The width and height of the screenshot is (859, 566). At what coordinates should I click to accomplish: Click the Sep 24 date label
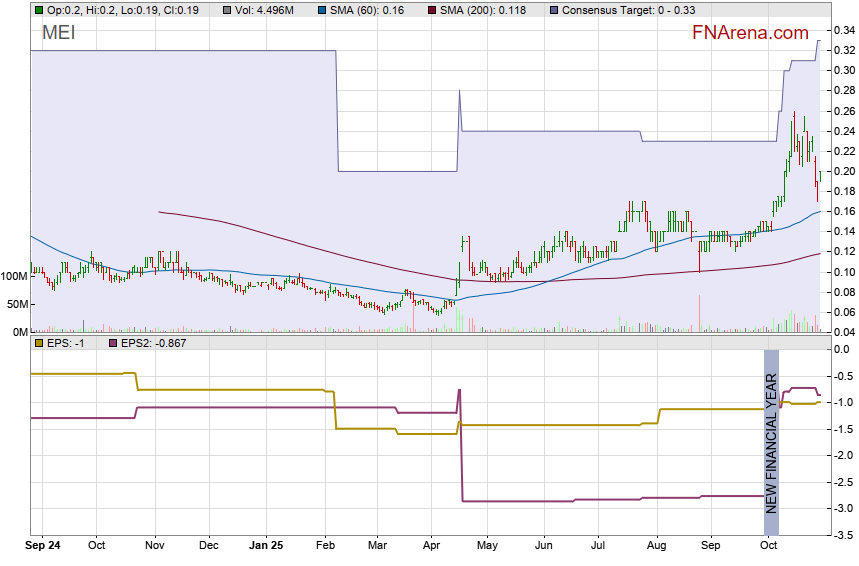click(x=44, y=546)
